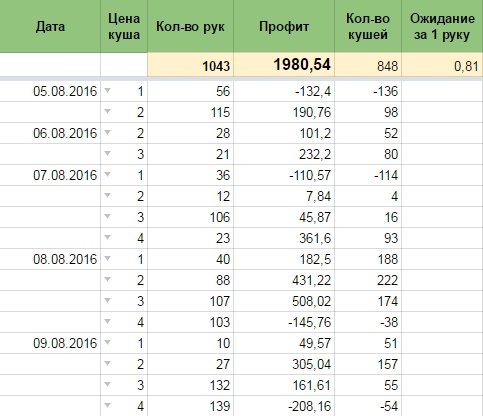Viewport: 483px width, 416px height.
Task: Select date cell 06.08.2016
Action: [50, 133]
